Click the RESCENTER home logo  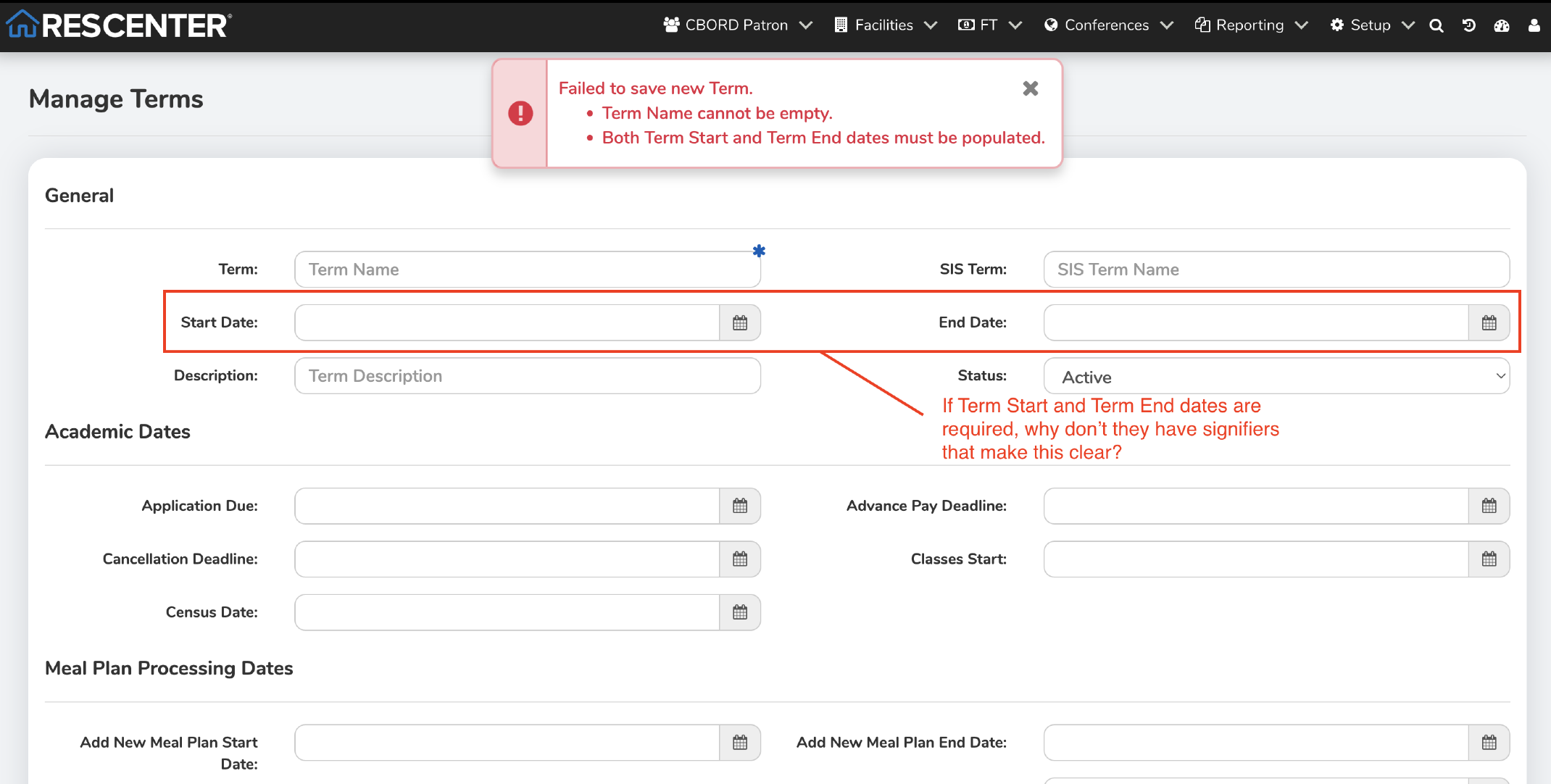120,25
